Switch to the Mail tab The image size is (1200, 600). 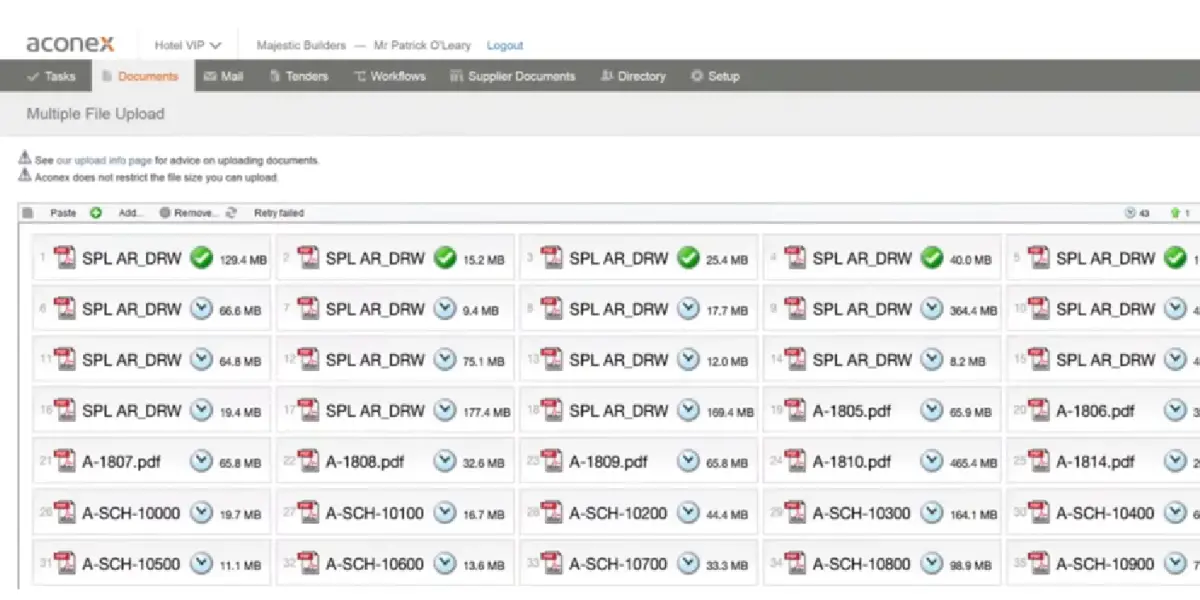pyautogui.click(x=223, y=76)
